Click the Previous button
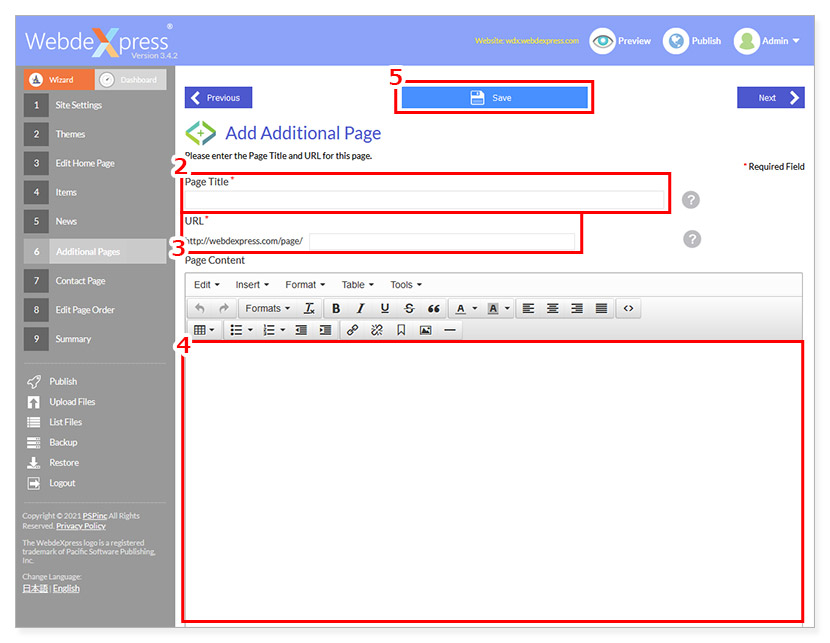Screen dimensions: 830x643 [x=218, y=98]
